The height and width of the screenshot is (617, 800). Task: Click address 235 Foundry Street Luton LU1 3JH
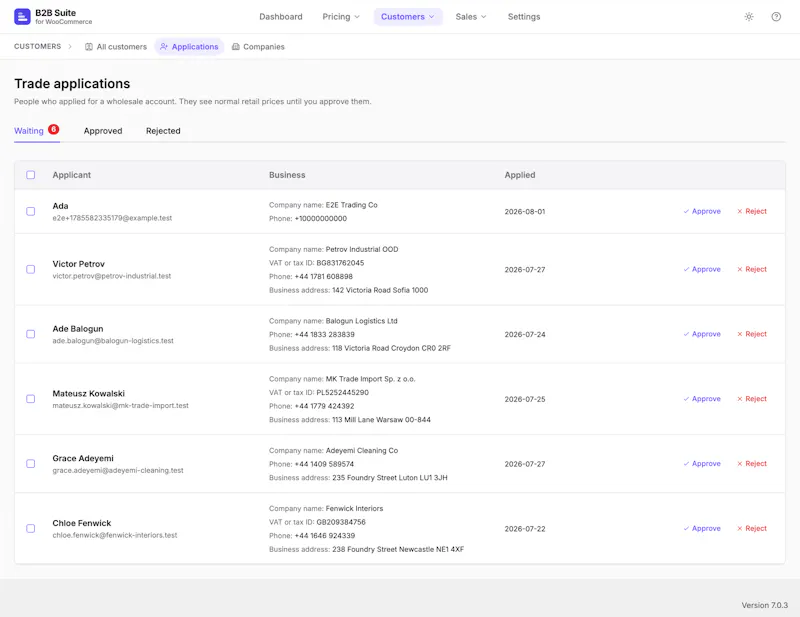(x=390, y=478)
